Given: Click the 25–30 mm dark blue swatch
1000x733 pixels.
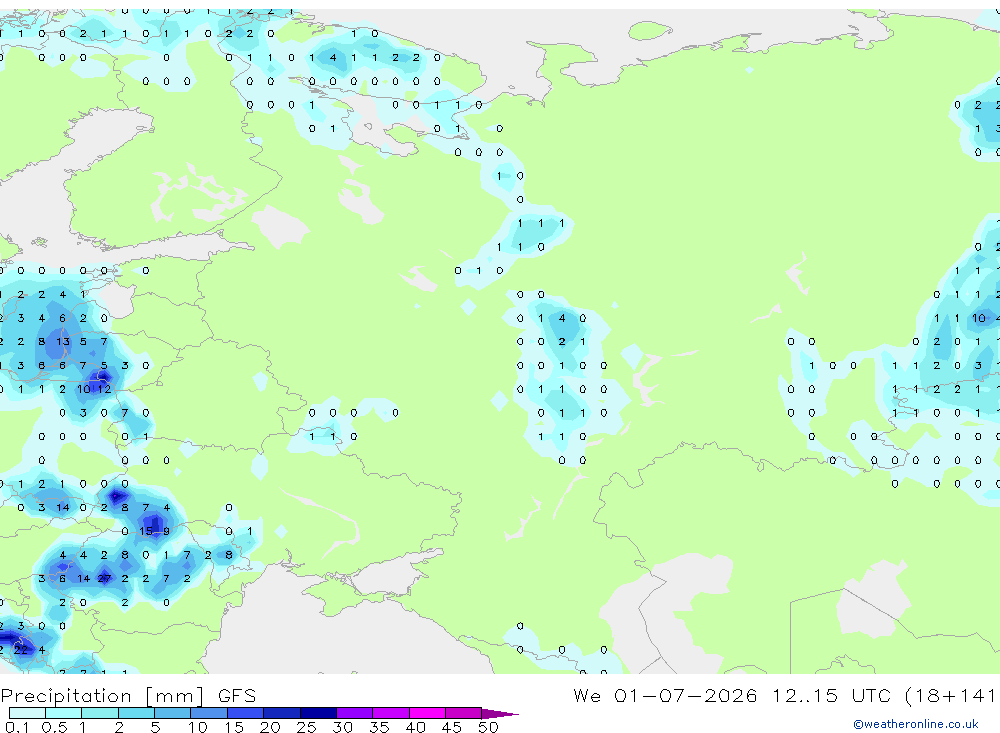Looking at the screenshot, I should pyautogui.click(x=318, y=713).
